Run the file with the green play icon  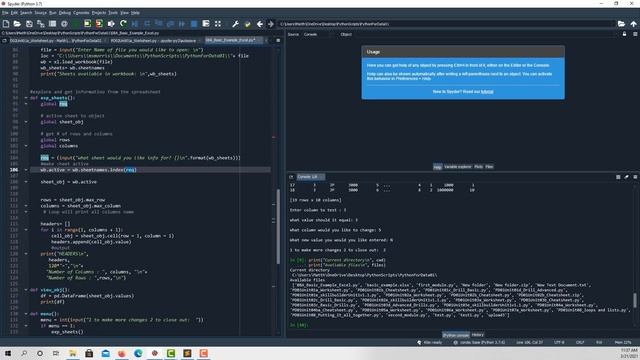pyautogui.click(x=76, y=24)
